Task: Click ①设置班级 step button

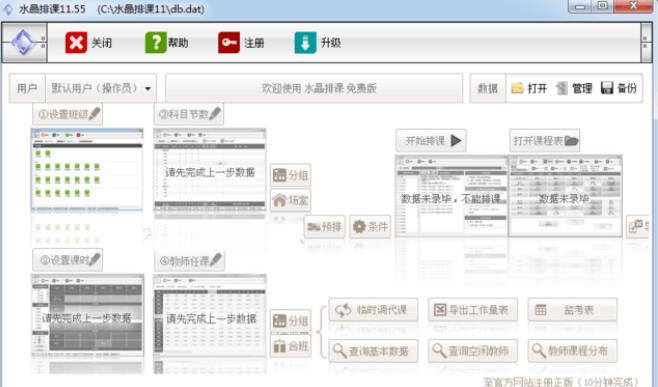Action: click(68, 114)
